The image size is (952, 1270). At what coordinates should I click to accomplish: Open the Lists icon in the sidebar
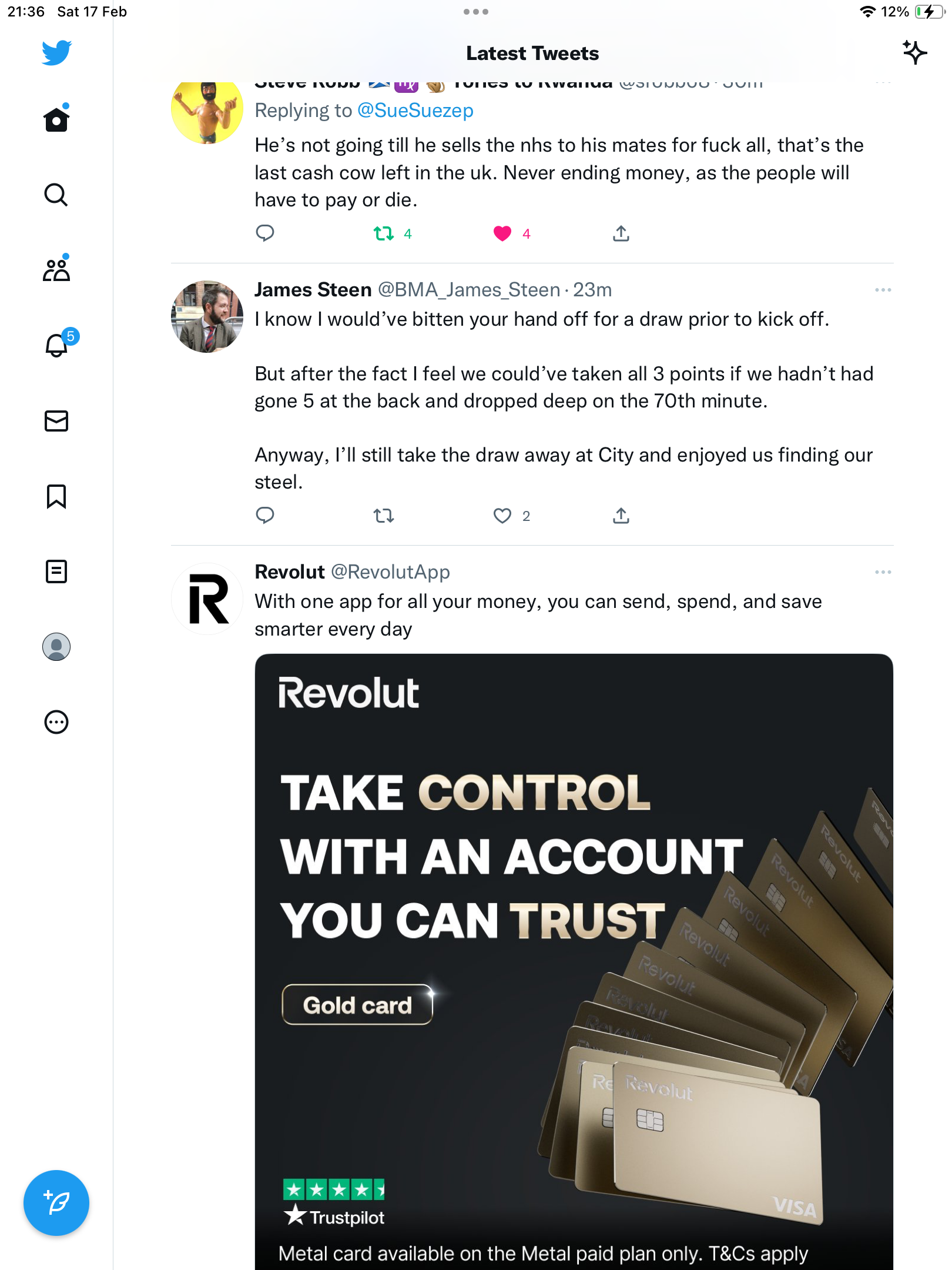[x=56, y=571]
